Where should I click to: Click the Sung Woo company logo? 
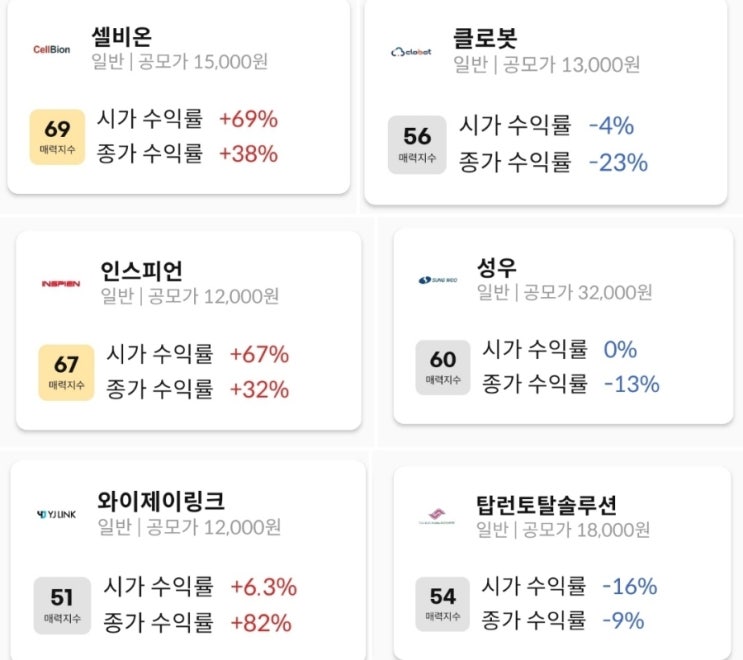(437, 280)
